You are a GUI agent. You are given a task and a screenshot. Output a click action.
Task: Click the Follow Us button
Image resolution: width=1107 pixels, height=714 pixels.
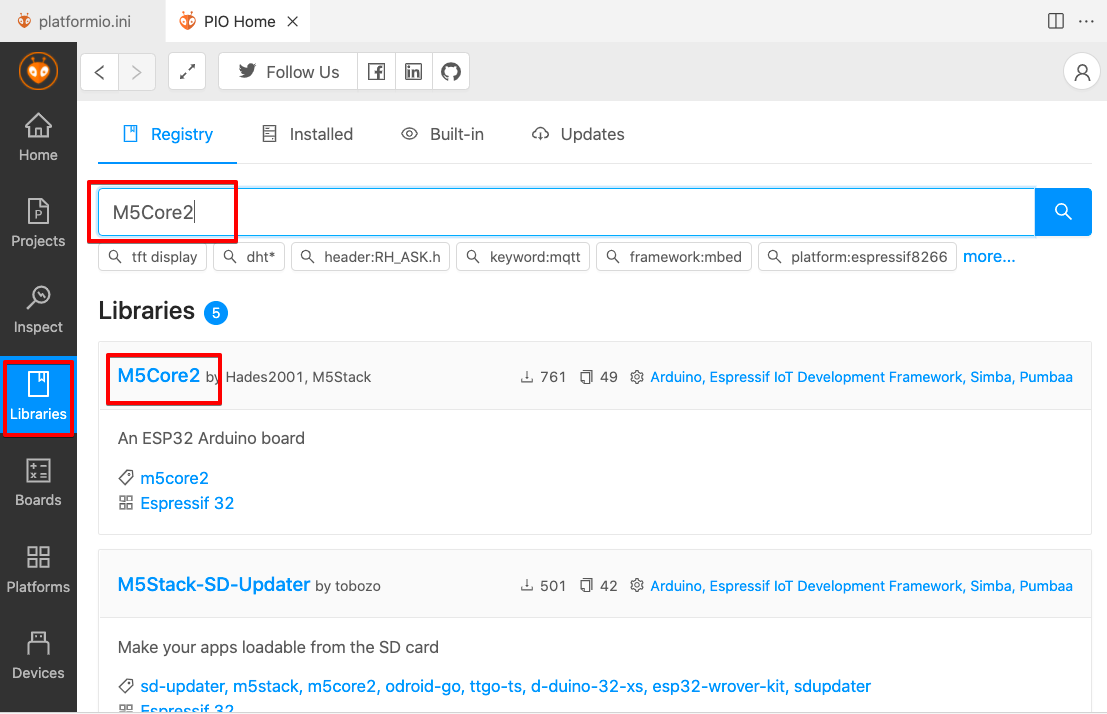pos(287,71)
